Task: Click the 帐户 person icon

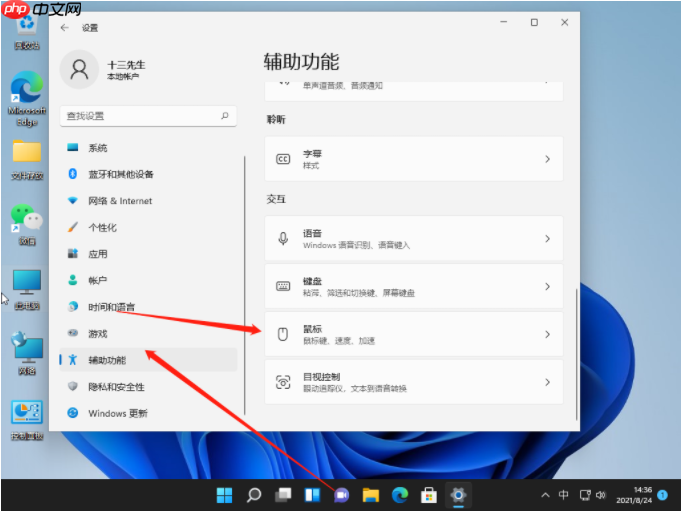Action: pos(73,280)
